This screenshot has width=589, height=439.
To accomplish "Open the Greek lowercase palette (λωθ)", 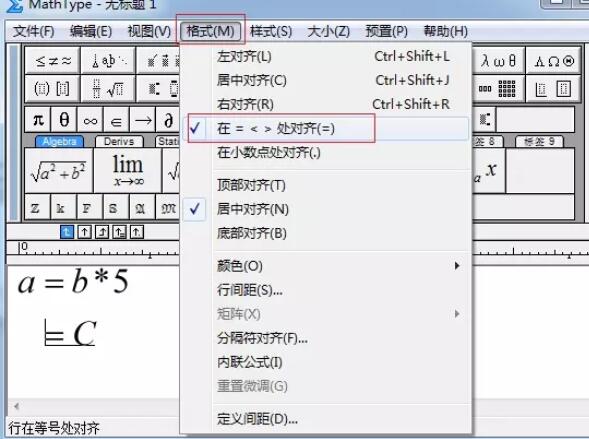I will tap(498, 60).
